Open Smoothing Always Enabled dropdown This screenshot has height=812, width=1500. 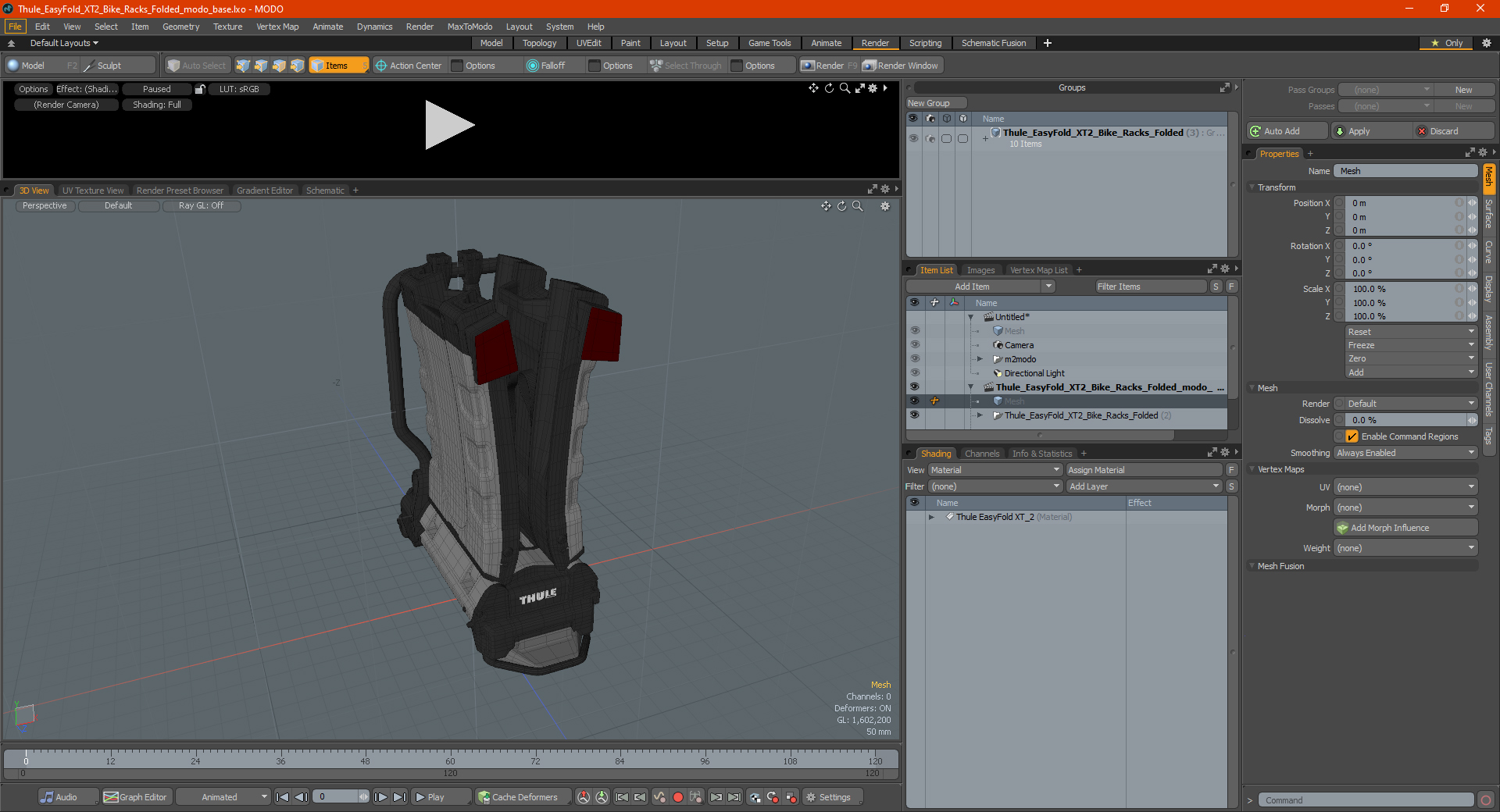pos(1405,453)
